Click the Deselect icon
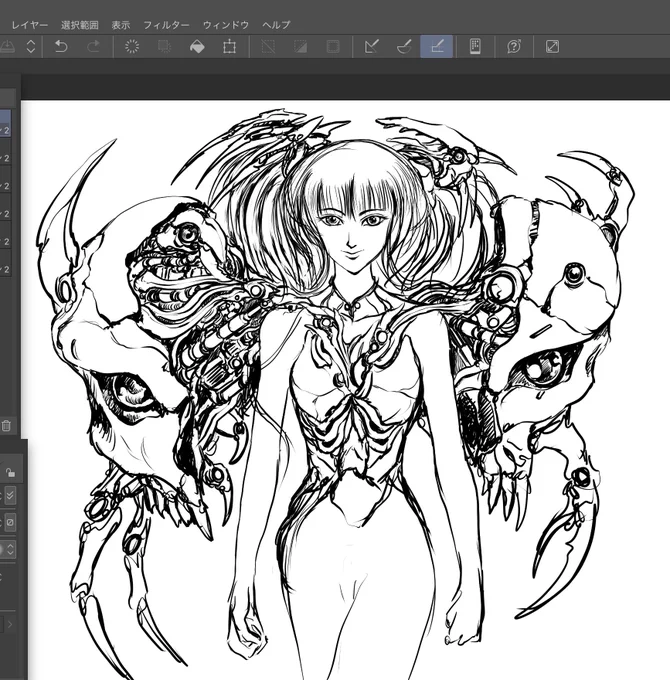This screenshot has width=670, height=680. point(268,46)
